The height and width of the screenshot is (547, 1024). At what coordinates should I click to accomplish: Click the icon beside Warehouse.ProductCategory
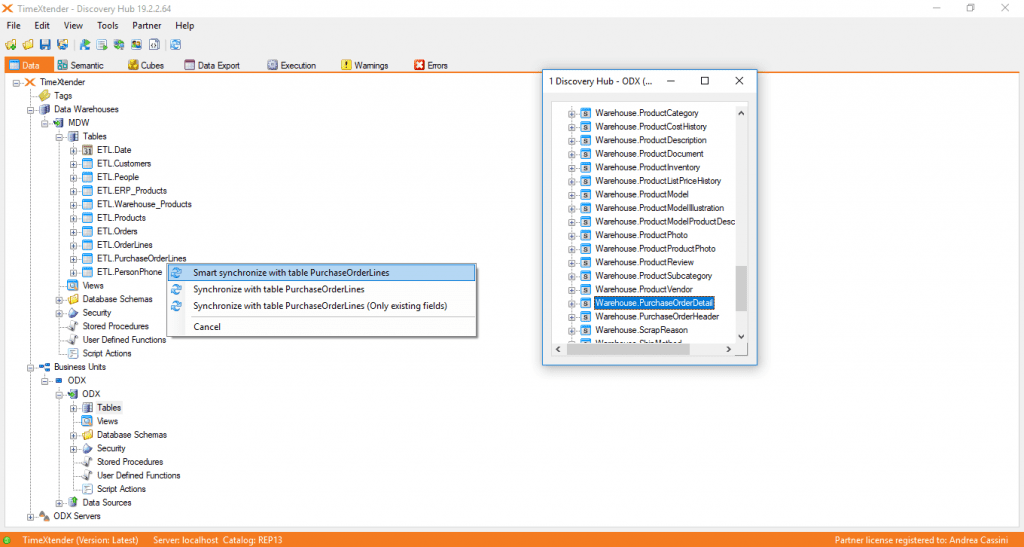pos(586,114)
